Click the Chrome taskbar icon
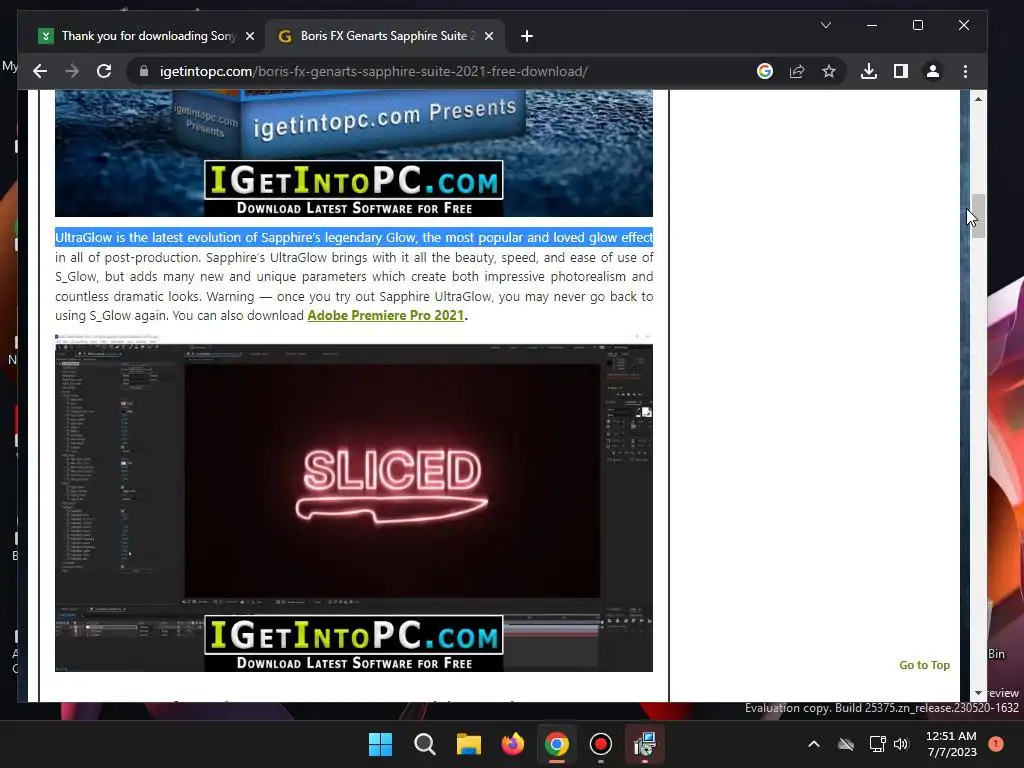This screenshot has height=768, width=1024. point(556,744)
